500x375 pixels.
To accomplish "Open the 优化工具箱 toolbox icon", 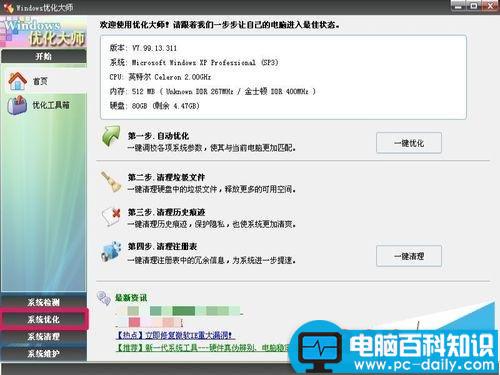I will [x=17, y=105].
